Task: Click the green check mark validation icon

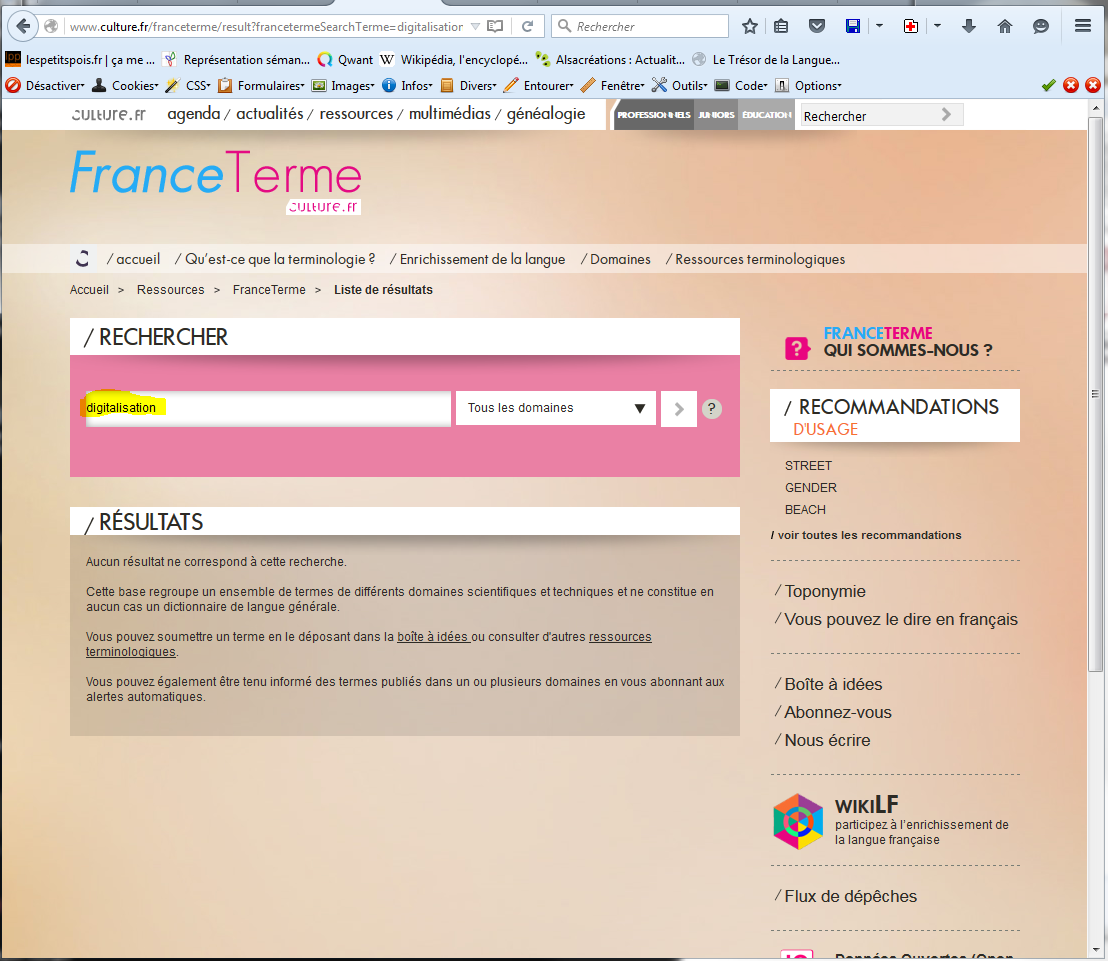Action: point(1049,86)
